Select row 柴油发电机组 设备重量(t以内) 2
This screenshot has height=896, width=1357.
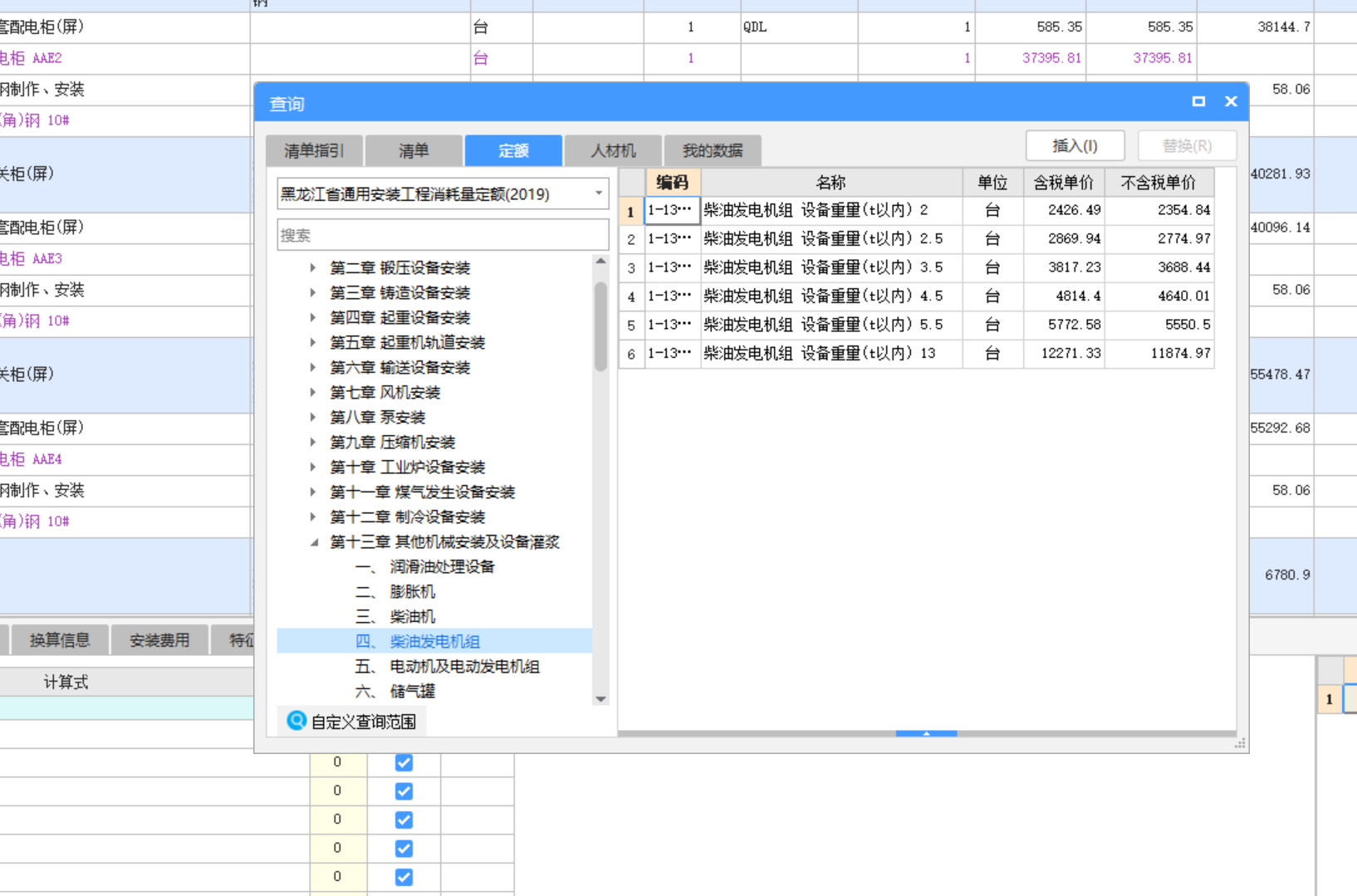click(x=917, y=210)
